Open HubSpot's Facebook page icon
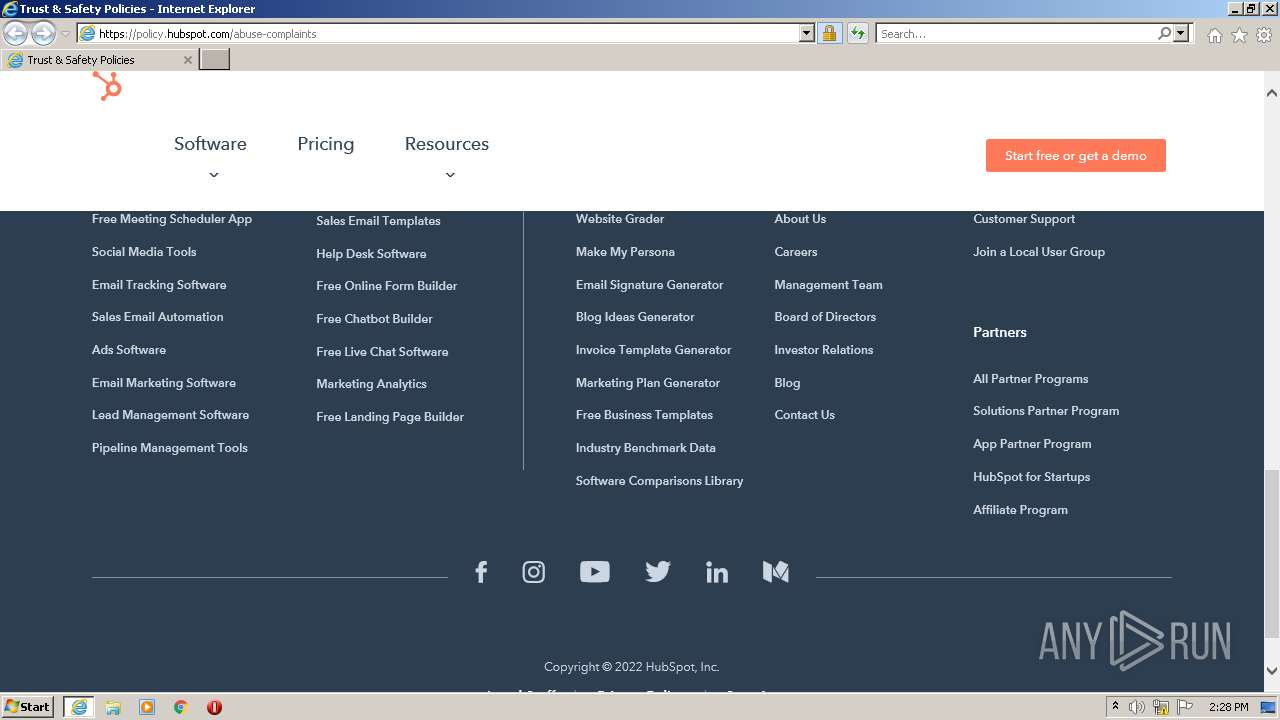 click(481, 572)
